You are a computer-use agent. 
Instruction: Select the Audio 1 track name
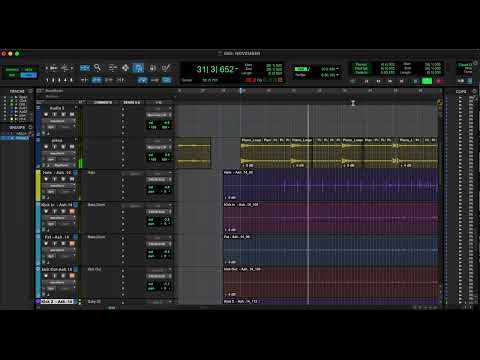(57, 108)
